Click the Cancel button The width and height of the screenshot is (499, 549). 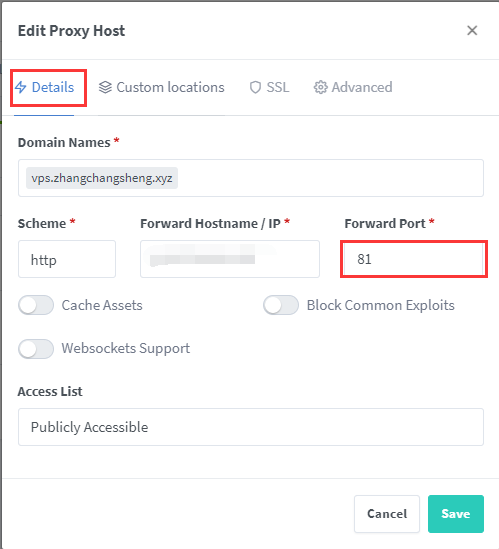coord(387,514)
